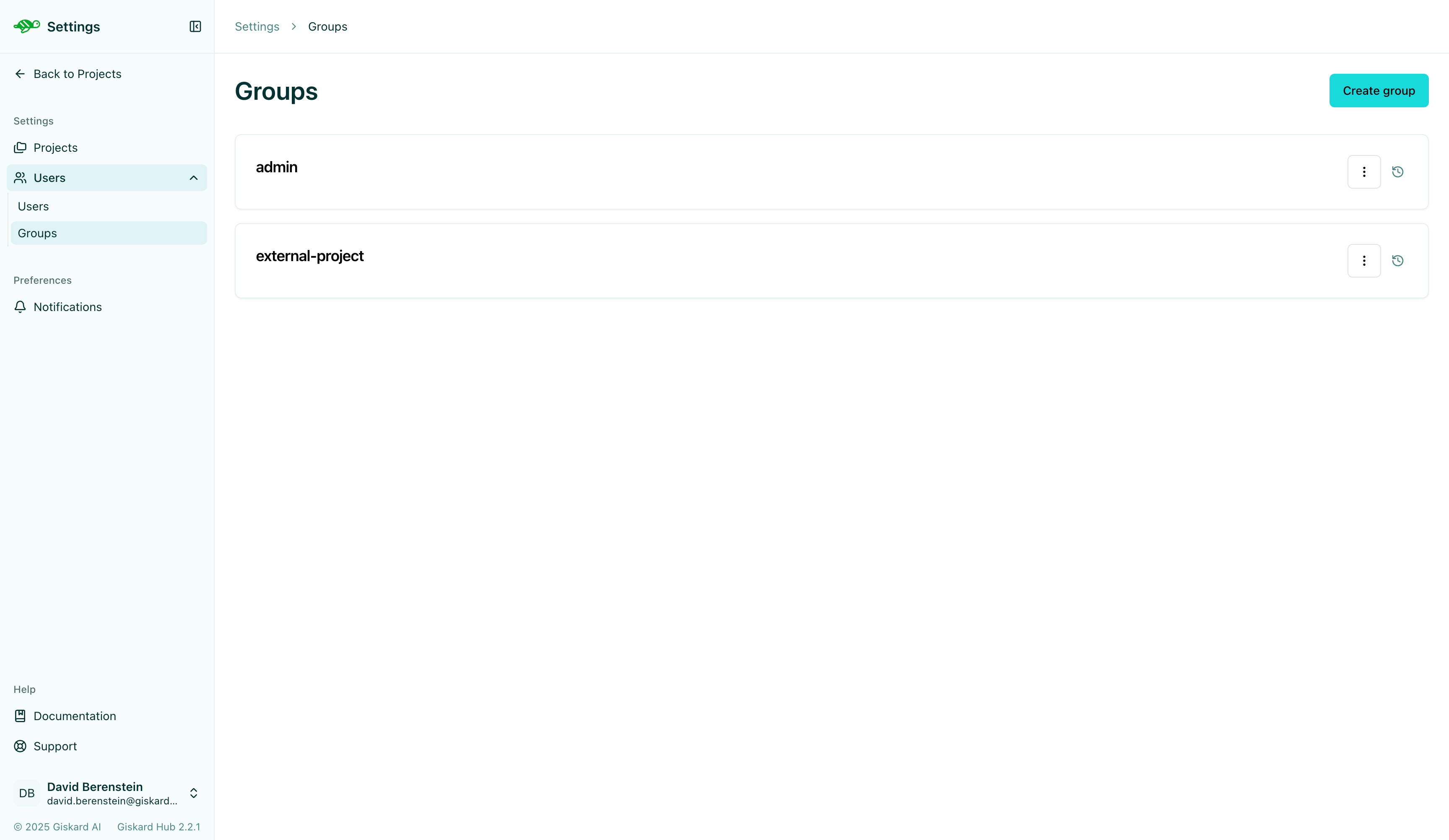1449x840 pixels.
Task: View history for the external-project group
Action: pos(1398,260)
